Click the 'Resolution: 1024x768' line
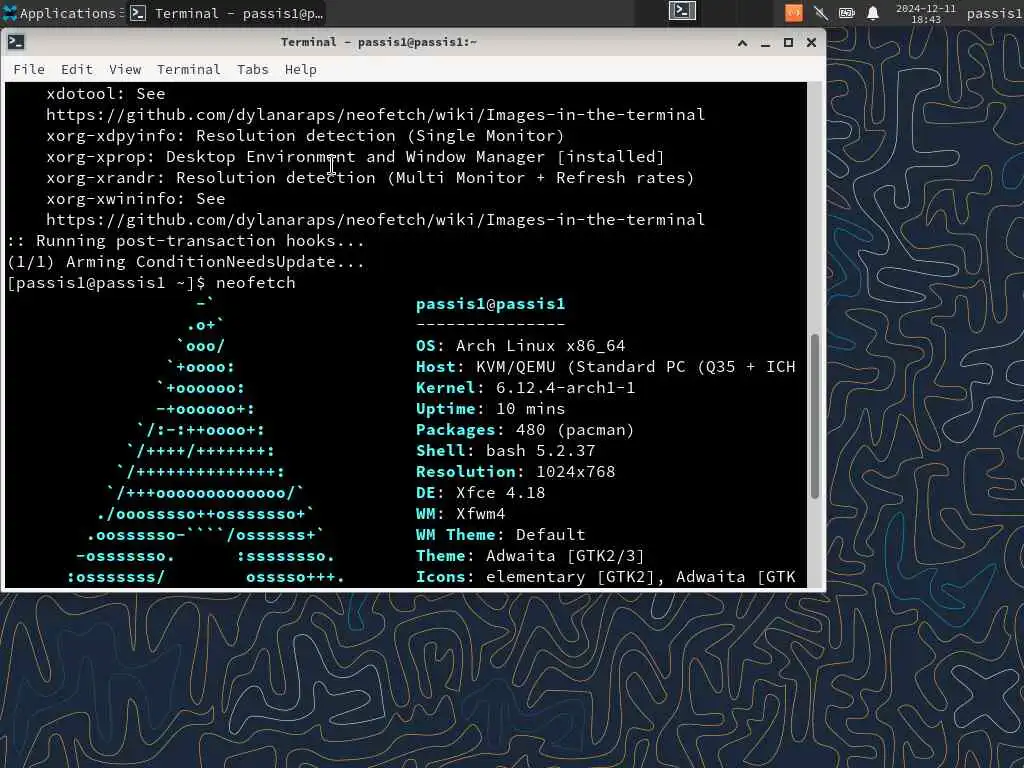This screenshot has width=1024, height=768. pyautogui.click(x=515, y=472)
